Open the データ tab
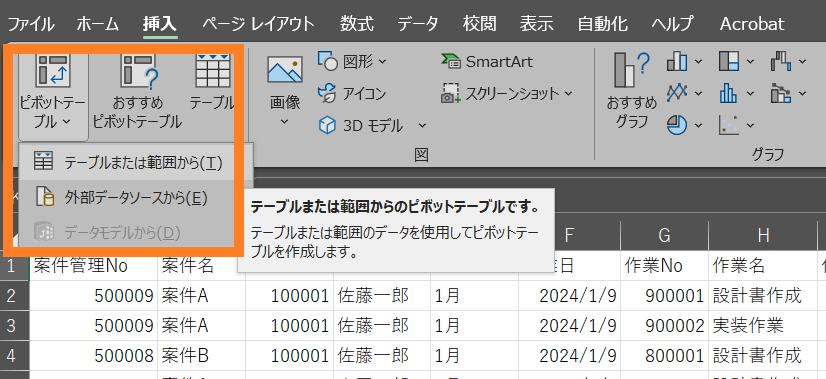 (x=418, y=24)
